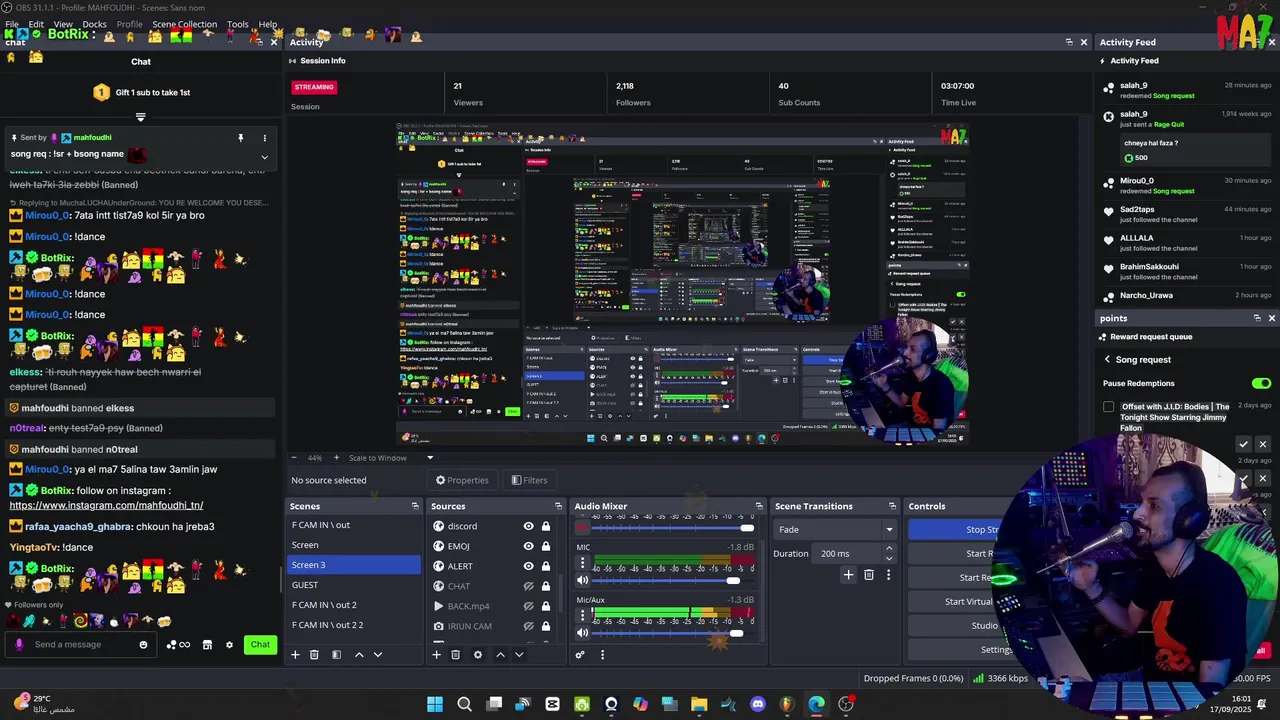Open the File menu

12,24
